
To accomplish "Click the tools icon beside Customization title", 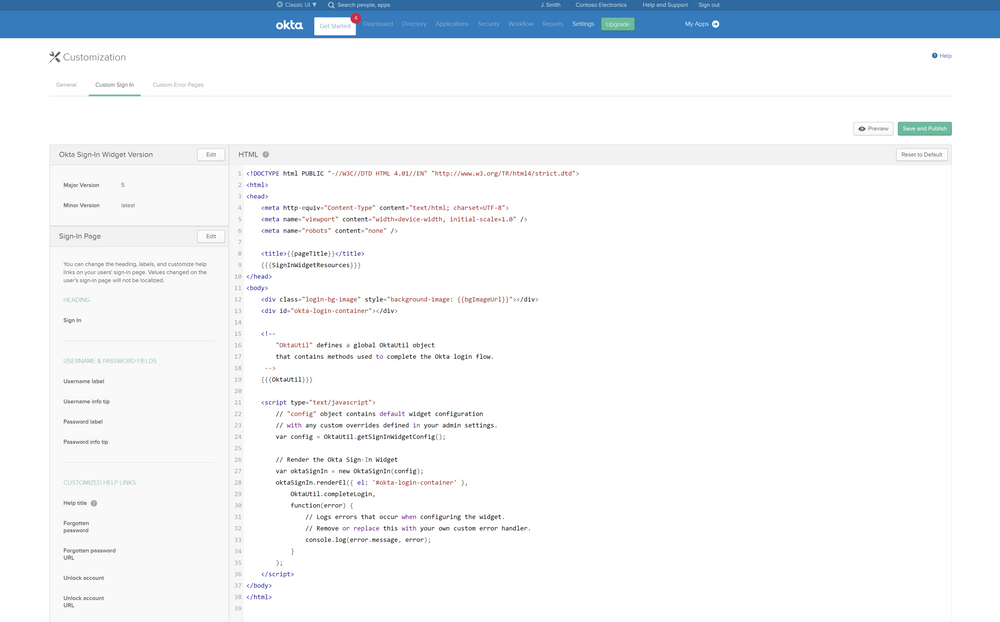I will (x=56, y=56).
